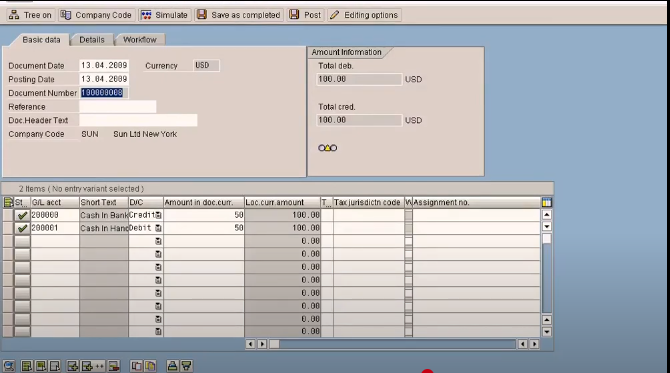Image resolution: width=670 pixels, height=373 pixels.
Task: Click the copy row icon
Action: pos(136,366)
